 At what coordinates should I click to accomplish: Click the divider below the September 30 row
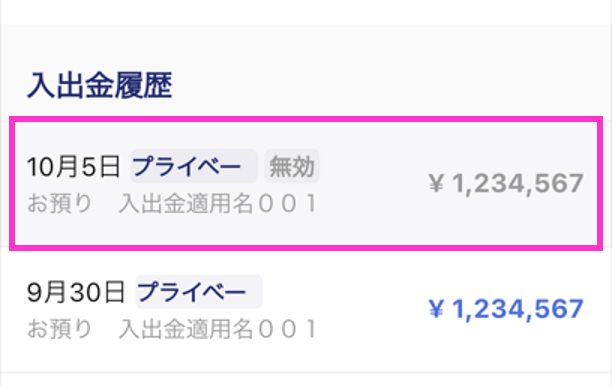pyautogui.click(x=306, y=373)
